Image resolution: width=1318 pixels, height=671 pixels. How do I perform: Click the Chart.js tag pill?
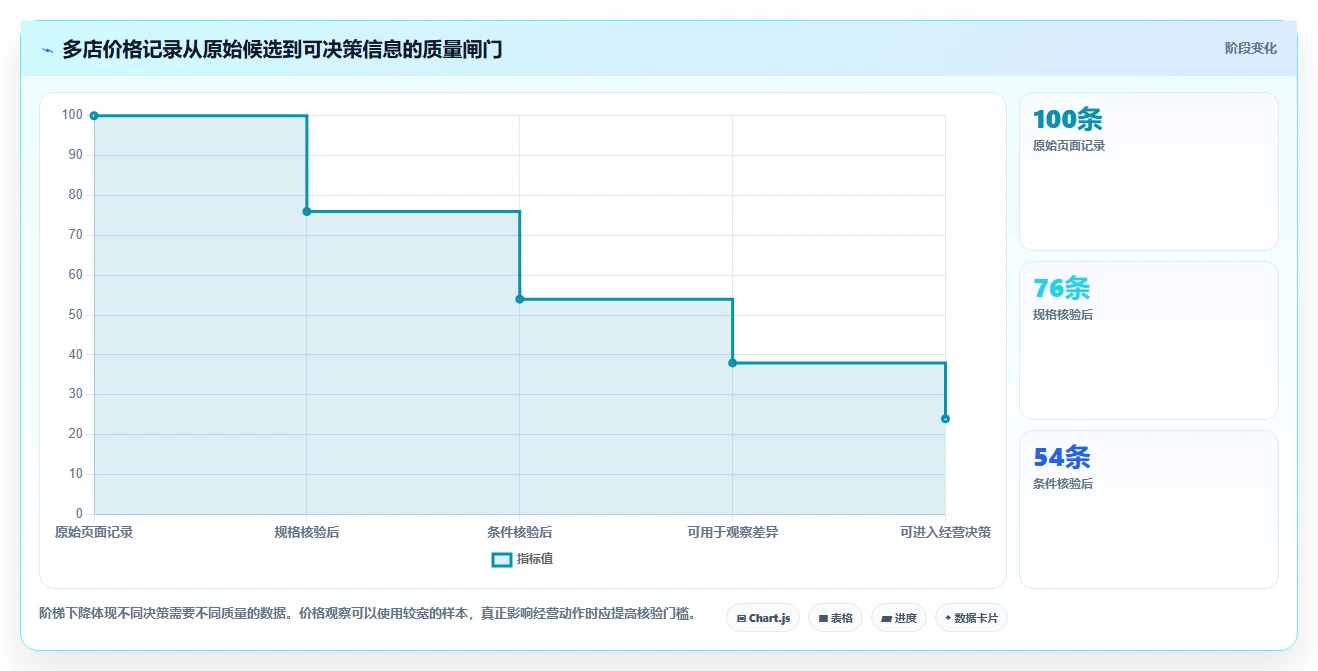(763, 618)
